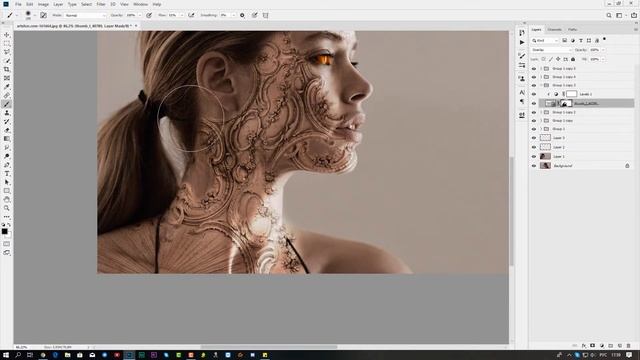Open the Filter menu
Viewport: 640px width, 360px height.
click(x=101, y=4)
